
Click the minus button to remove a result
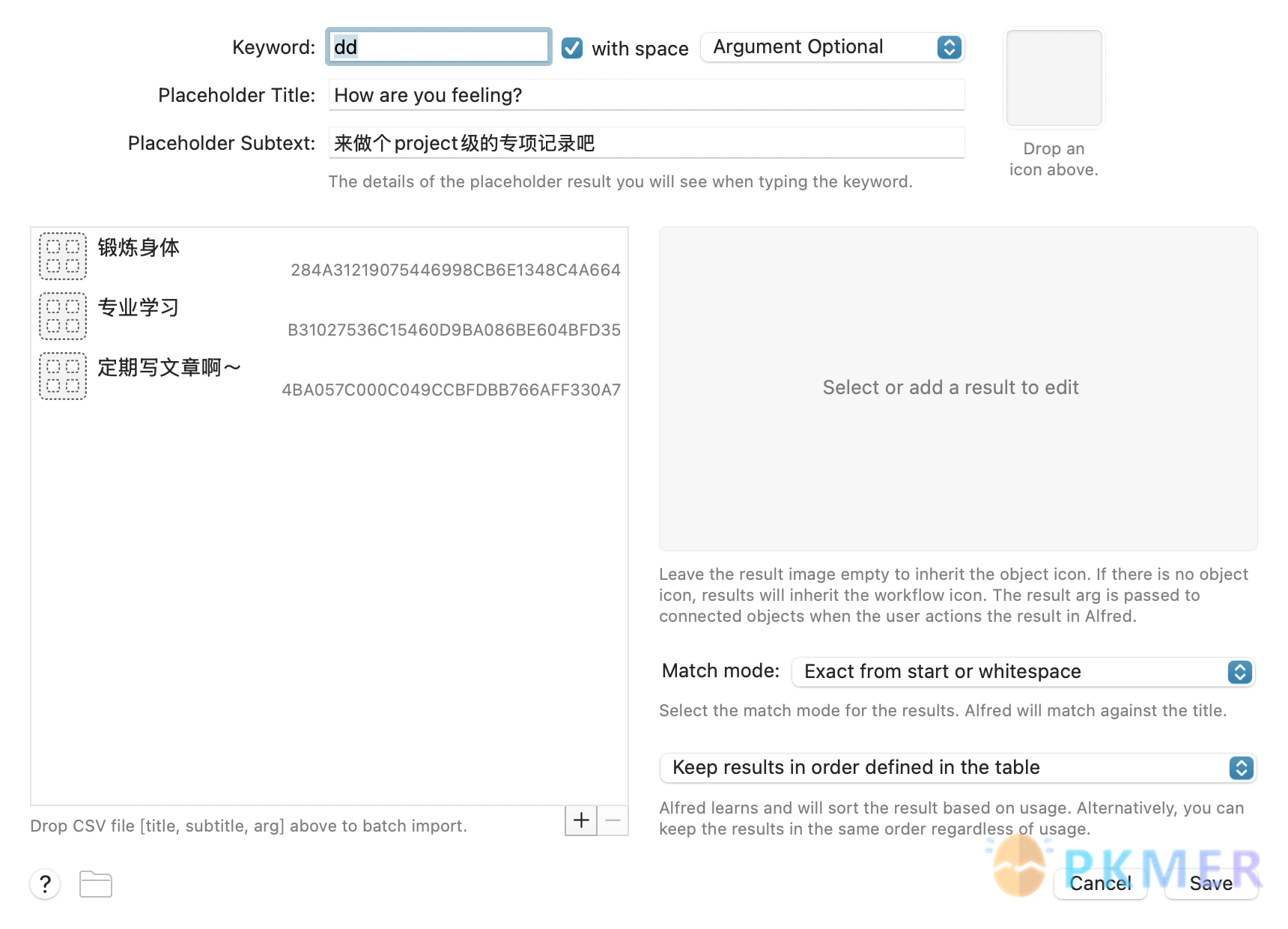point(613,820)
